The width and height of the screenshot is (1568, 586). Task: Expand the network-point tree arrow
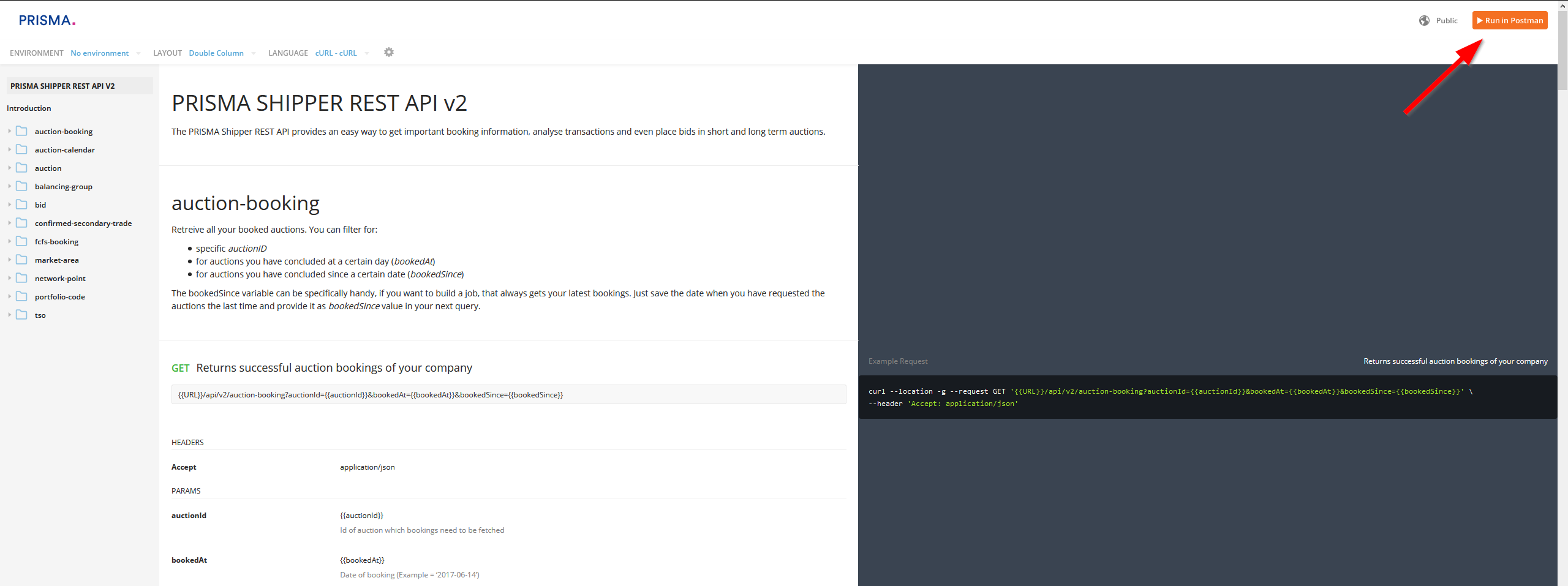pyautogui.click(x=10, y=278)
